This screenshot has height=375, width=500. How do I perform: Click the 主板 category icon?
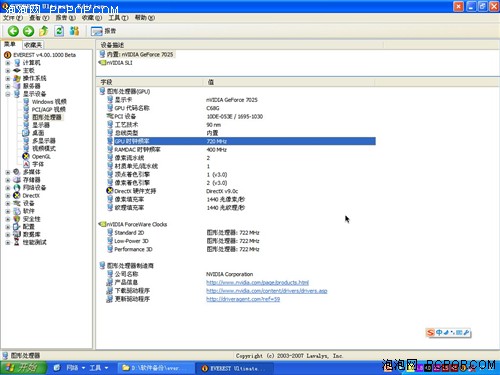pos(17,71)
